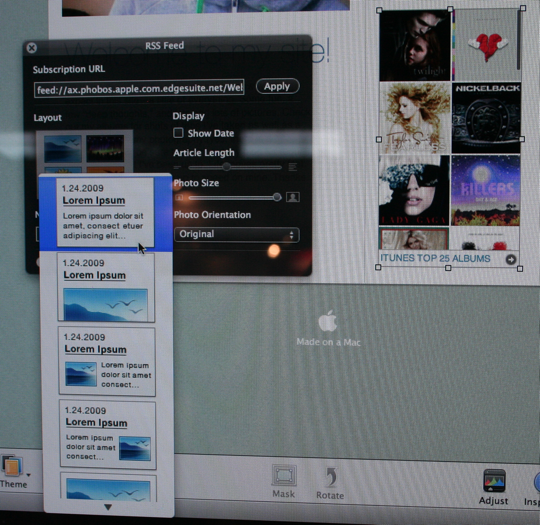Click the long article icon by Article Length

click(292, 167)
